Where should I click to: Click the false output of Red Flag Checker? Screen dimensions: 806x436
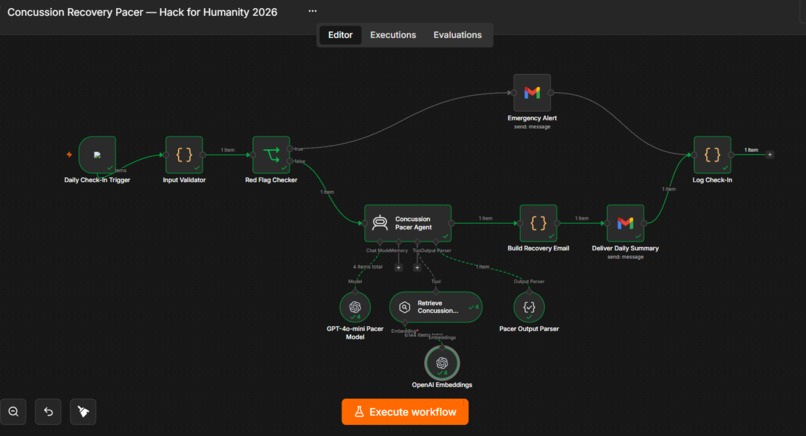[290, 161]
